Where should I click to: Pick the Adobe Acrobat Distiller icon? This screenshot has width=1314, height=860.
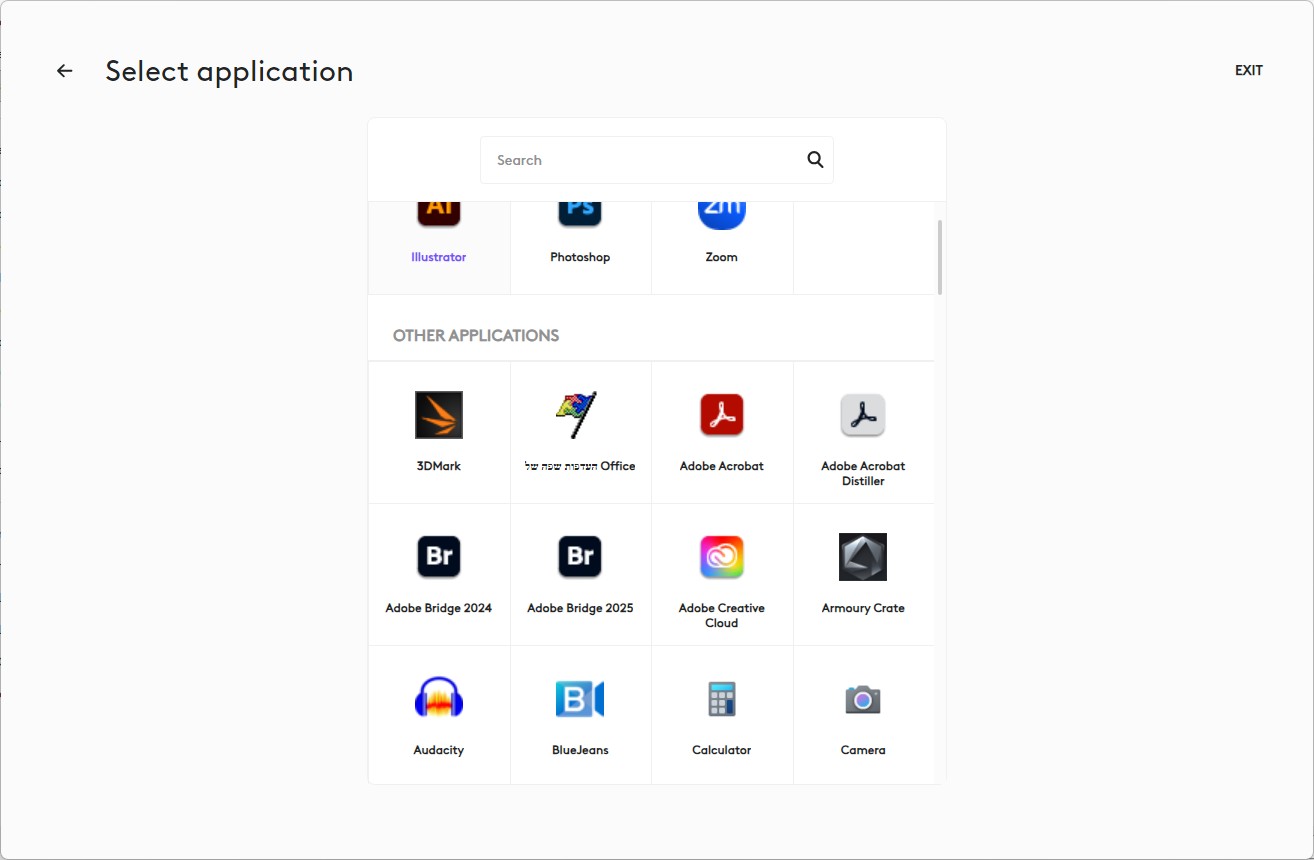coord(862,416)
